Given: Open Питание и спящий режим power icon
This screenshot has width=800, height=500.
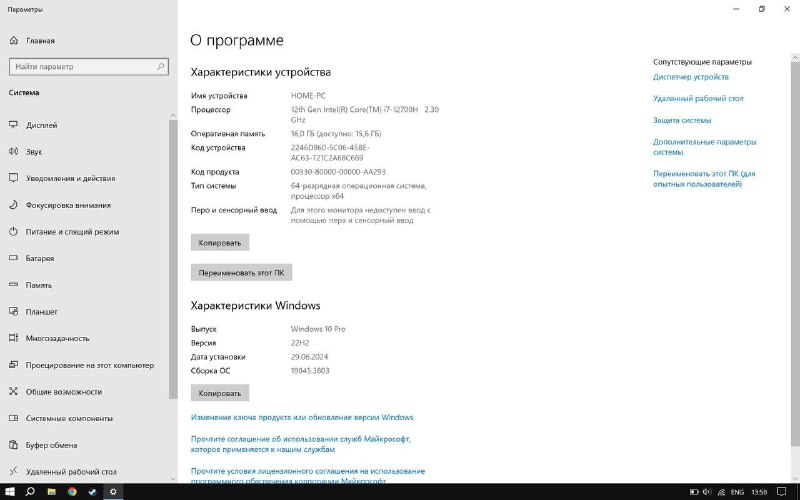Looking at the screenshot, I should (14, 232).
